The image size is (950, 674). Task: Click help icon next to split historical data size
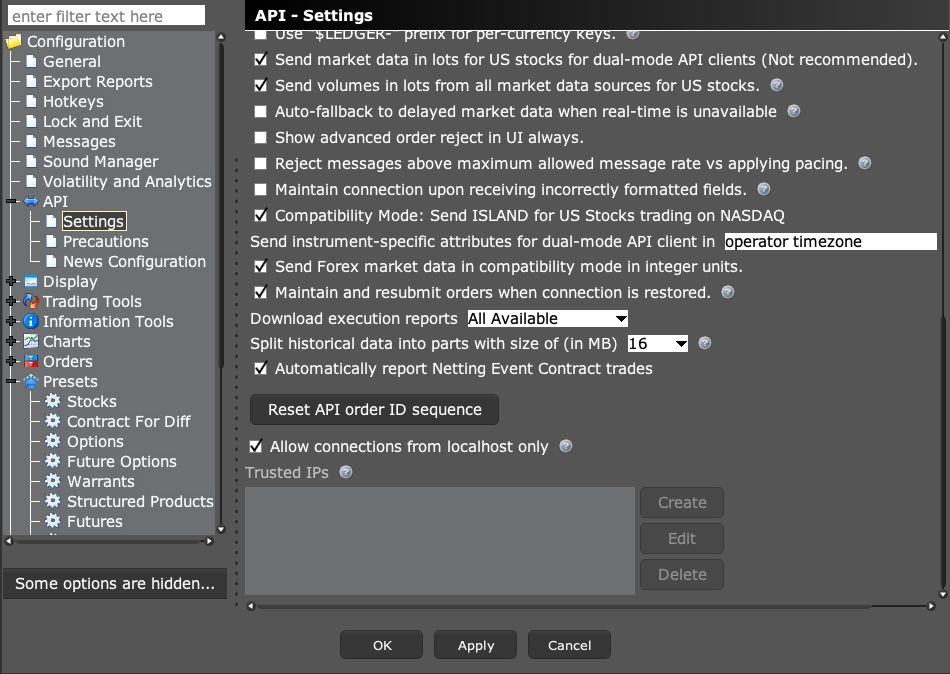[705, 343]
